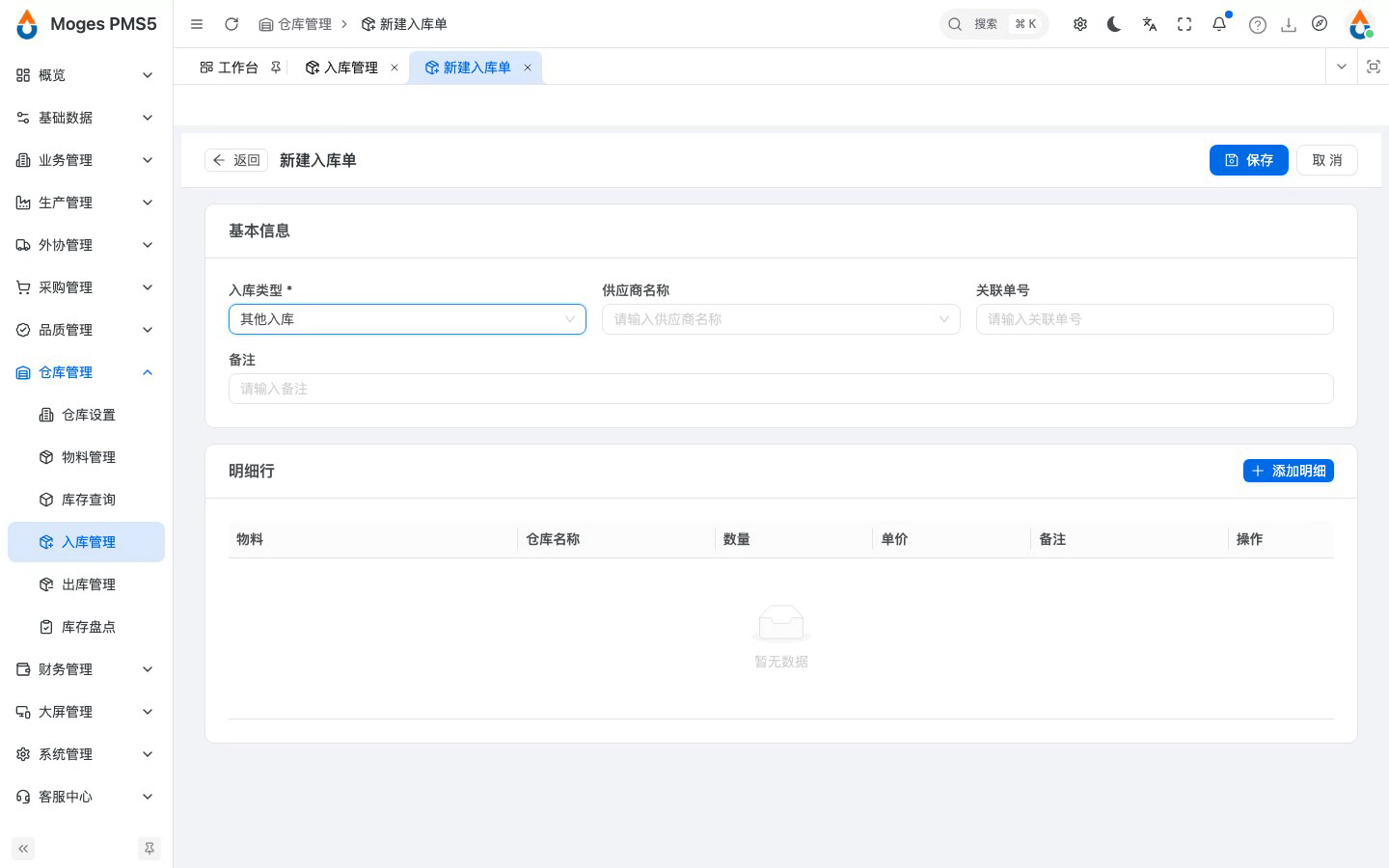Viewport: 1389px width, 868px height.
Task: Open 出库管理 in sidebar
Action: pos(86,584)
